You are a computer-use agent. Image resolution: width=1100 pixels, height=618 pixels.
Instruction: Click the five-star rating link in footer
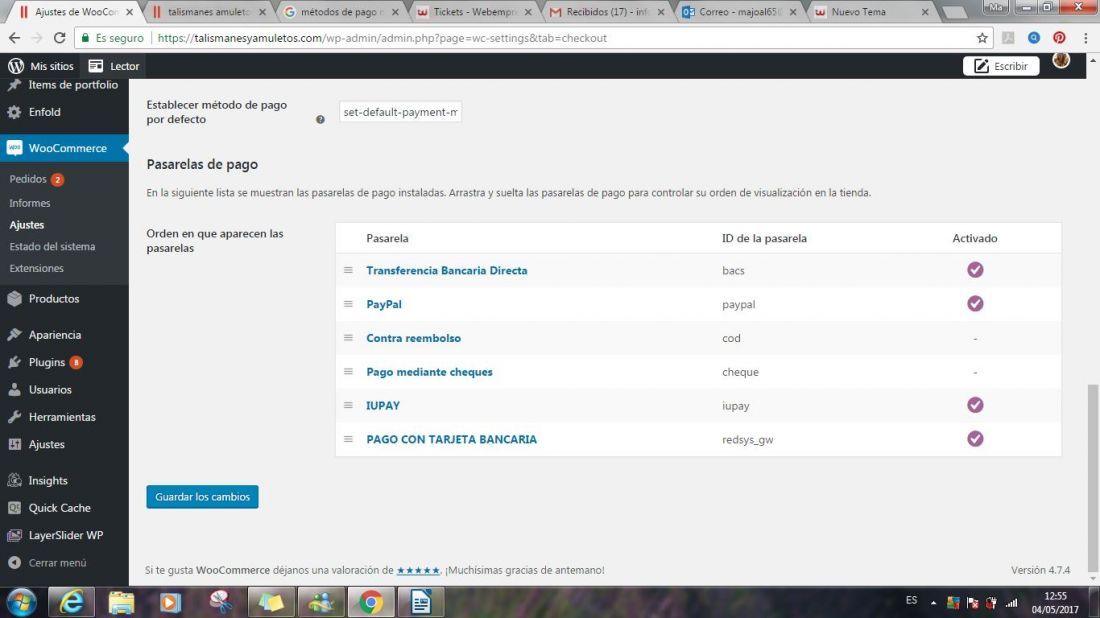click(418, 570)
